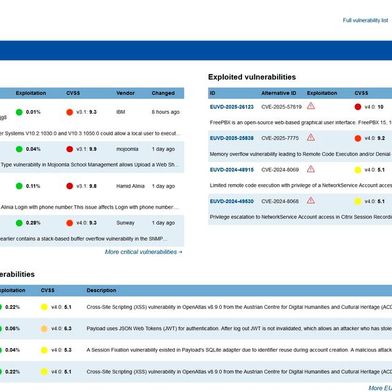The height and width of the screenshot is (392, 392).
Task: Click the Hamid Alinia vendor cell
Action: tap(130, 186)
